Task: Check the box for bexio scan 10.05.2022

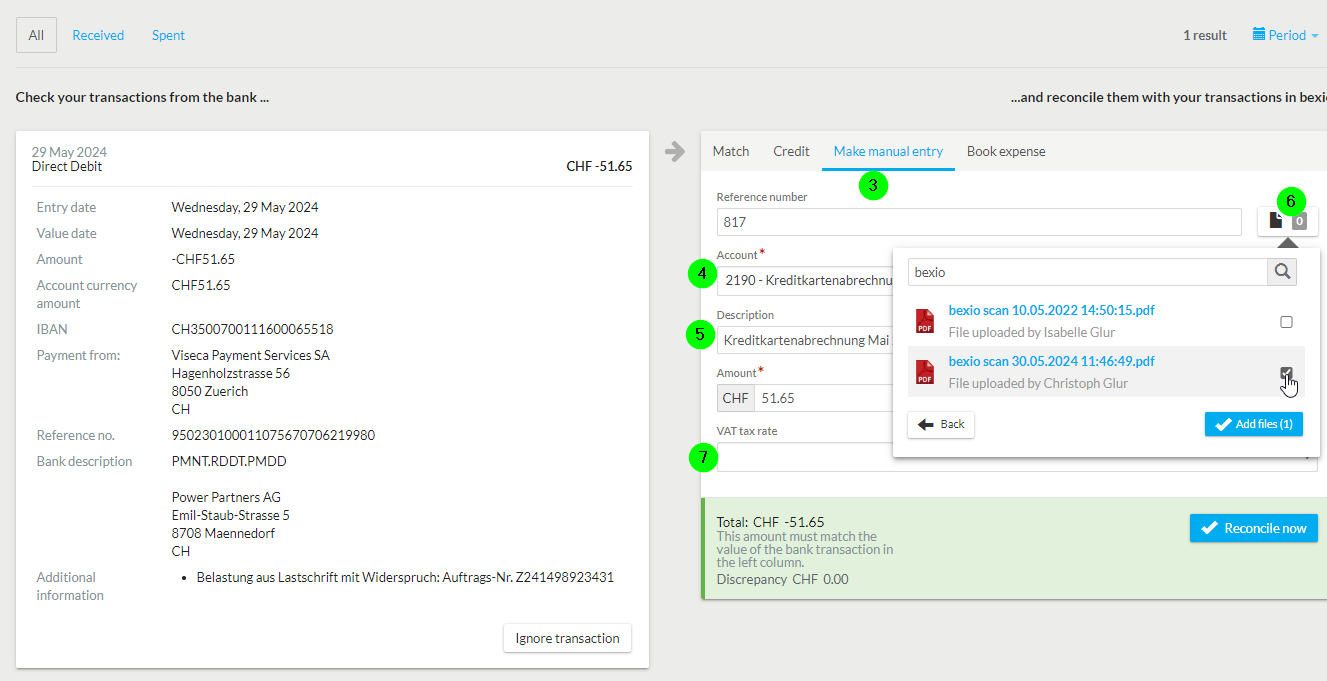Action: pos(1287,322)
